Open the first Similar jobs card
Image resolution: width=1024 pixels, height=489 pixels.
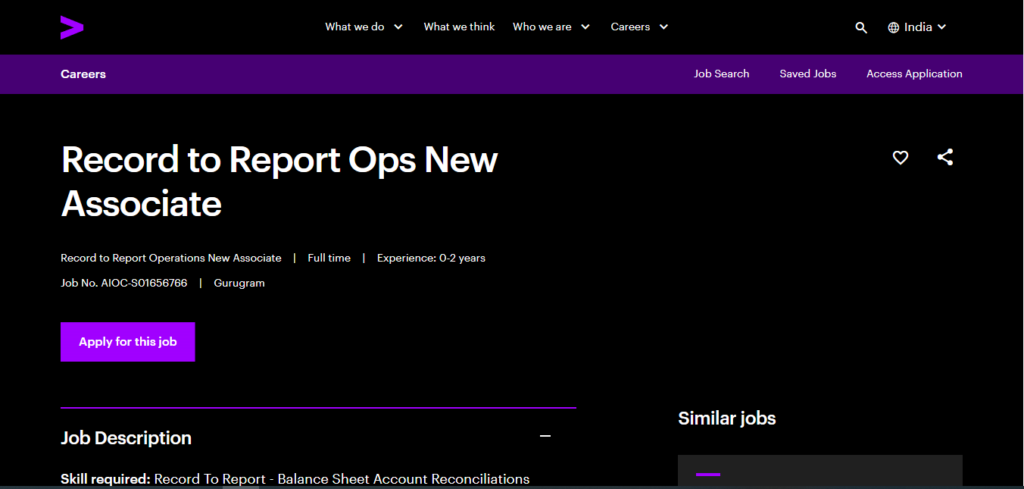click(820, 471)
